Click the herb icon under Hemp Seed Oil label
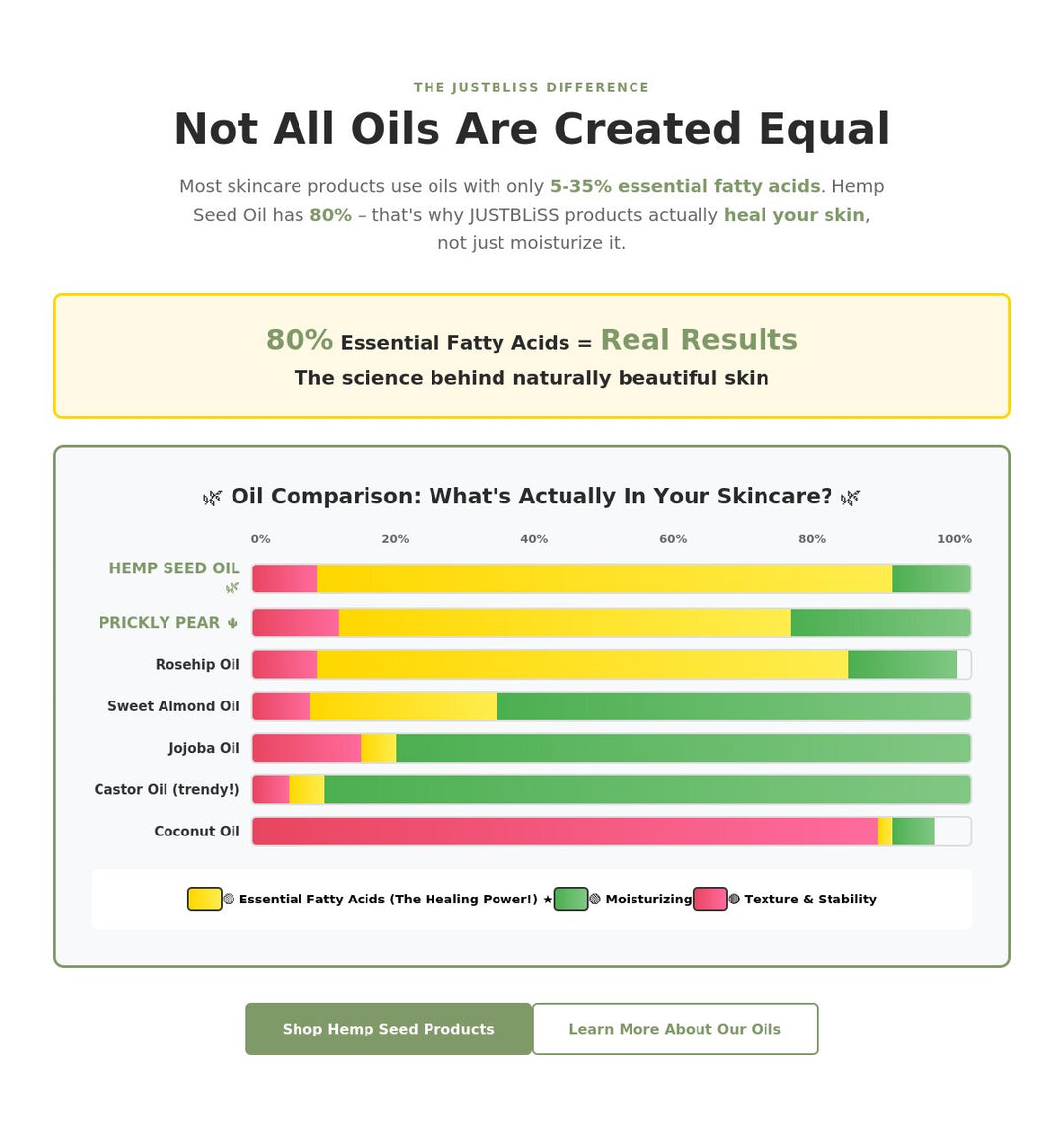This screenshot has width=1064, height=1135. point(232,588)
